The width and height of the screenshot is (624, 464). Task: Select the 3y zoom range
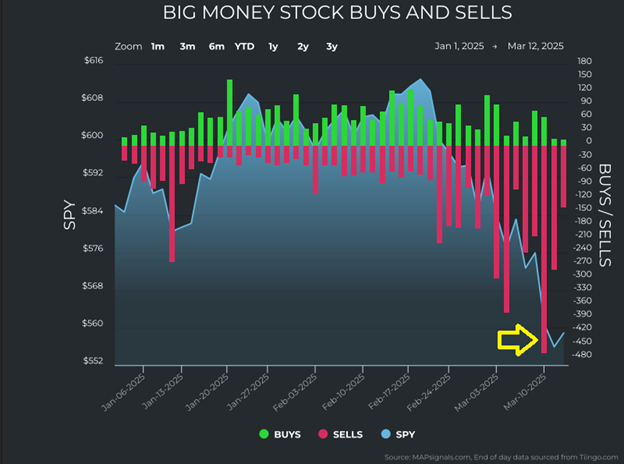click(x=331, y=46)
